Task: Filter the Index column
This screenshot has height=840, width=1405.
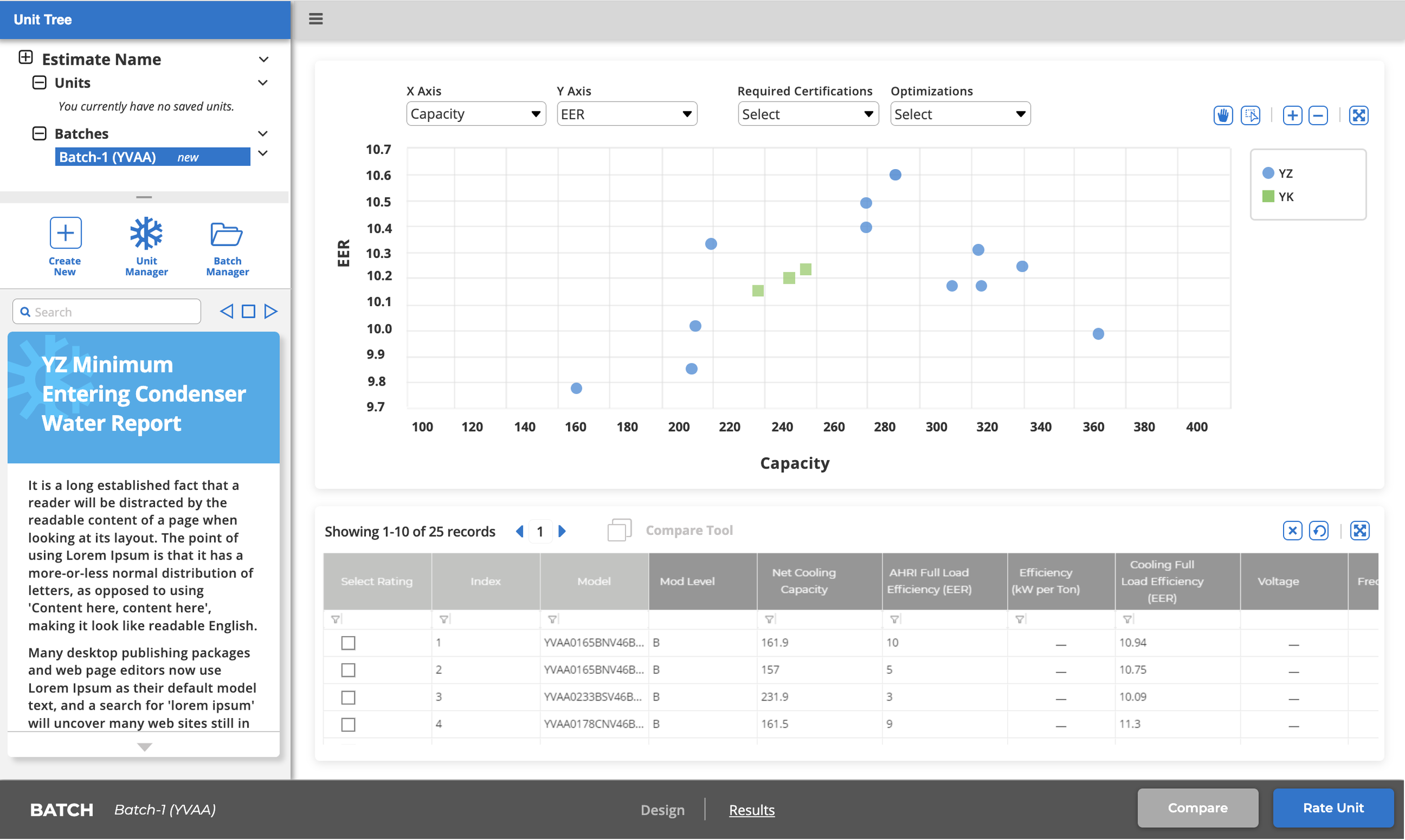Action: [x=444, y=620]
